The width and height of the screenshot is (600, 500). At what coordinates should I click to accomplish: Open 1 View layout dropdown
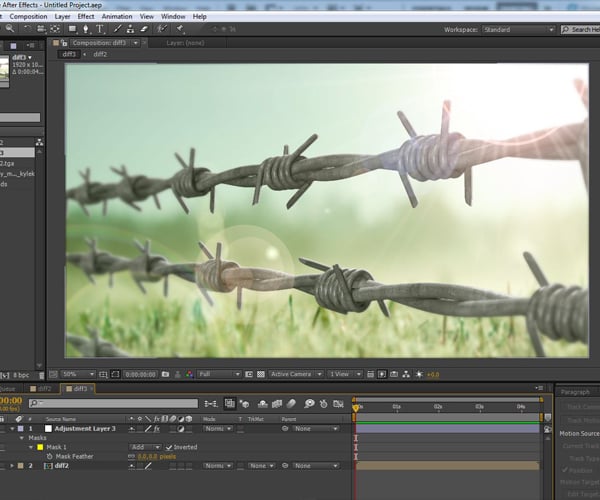[x=345, y=374]
